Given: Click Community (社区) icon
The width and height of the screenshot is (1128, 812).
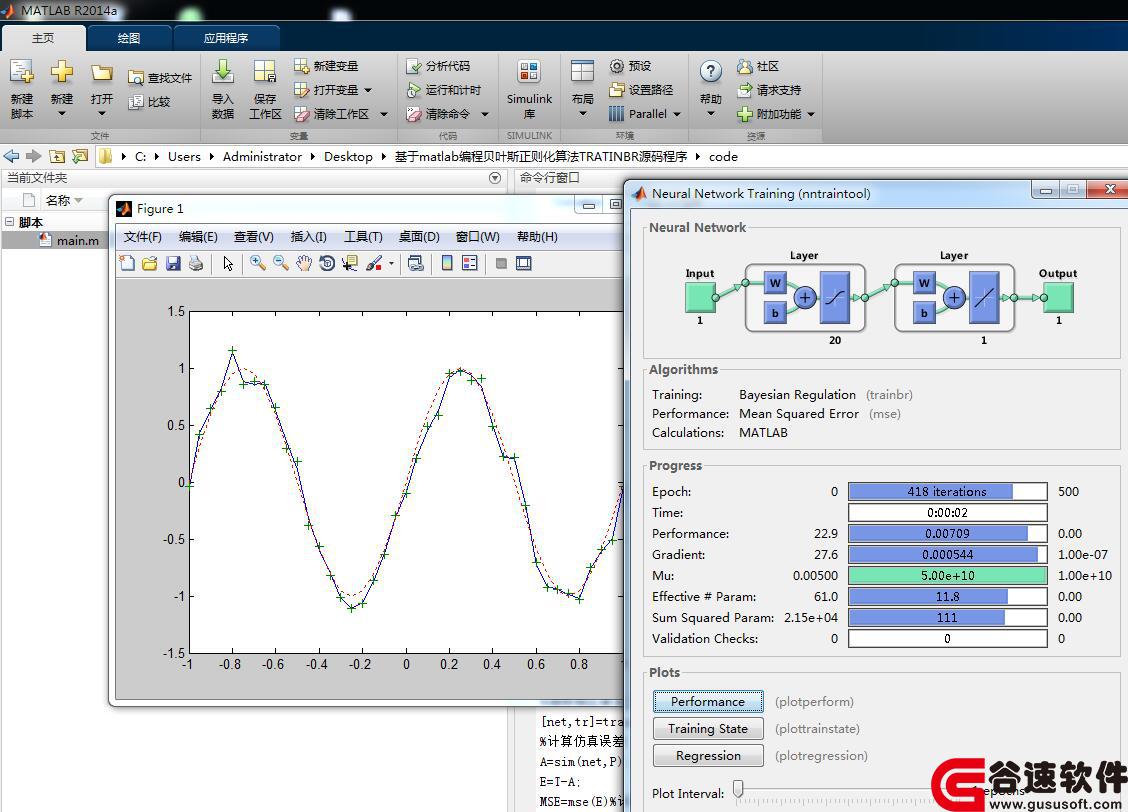Looking at the screenshot, I should (x=745, y=66).
